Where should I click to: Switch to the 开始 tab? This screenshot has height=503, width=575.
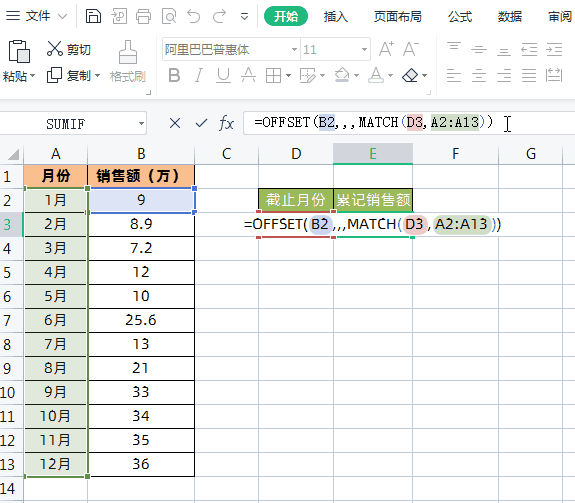coord(286,16)
